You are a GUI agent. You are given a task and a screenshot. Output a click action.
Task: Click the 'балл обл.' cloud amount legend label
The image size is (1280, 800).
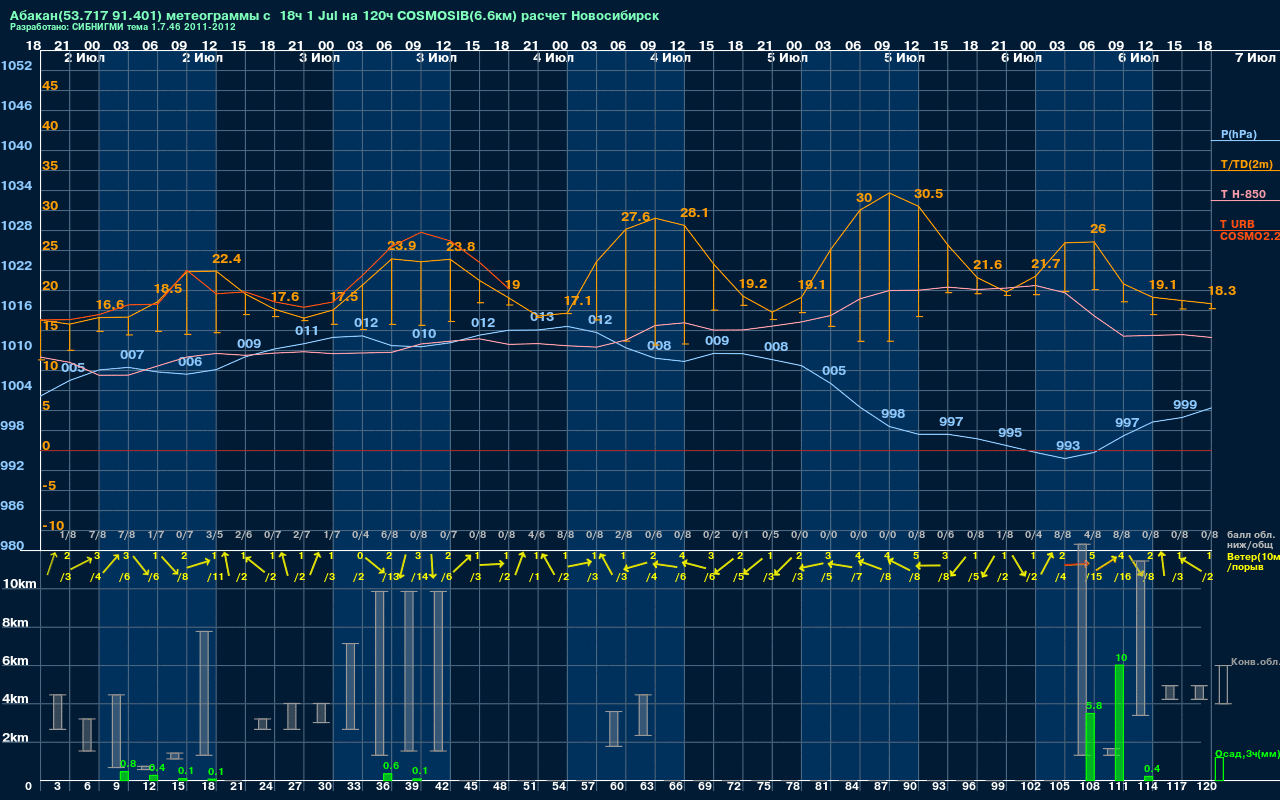tap(1252, 534)
